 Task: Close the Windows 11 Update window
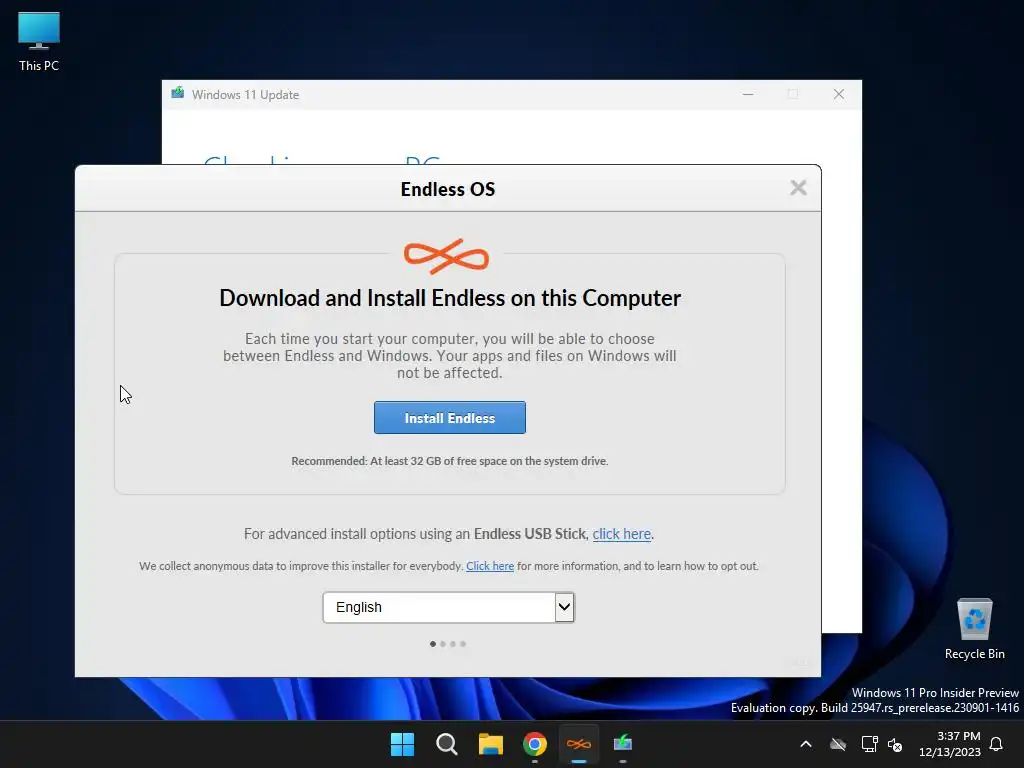[839, 95]
